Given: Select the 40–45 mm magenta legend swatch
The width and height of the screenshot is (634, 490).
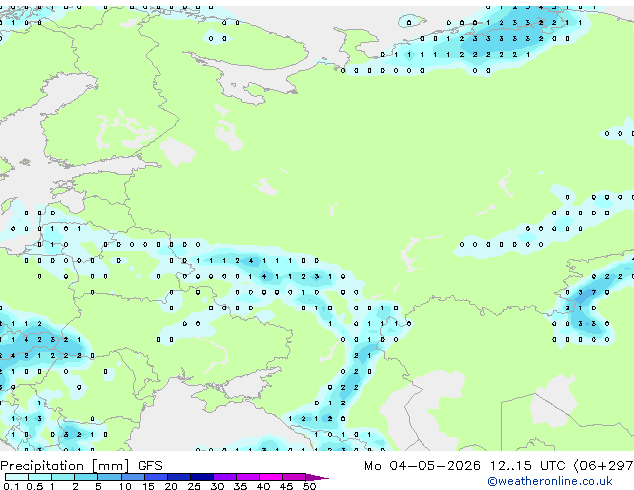Looking at the screenshot, I should [271, 477].
